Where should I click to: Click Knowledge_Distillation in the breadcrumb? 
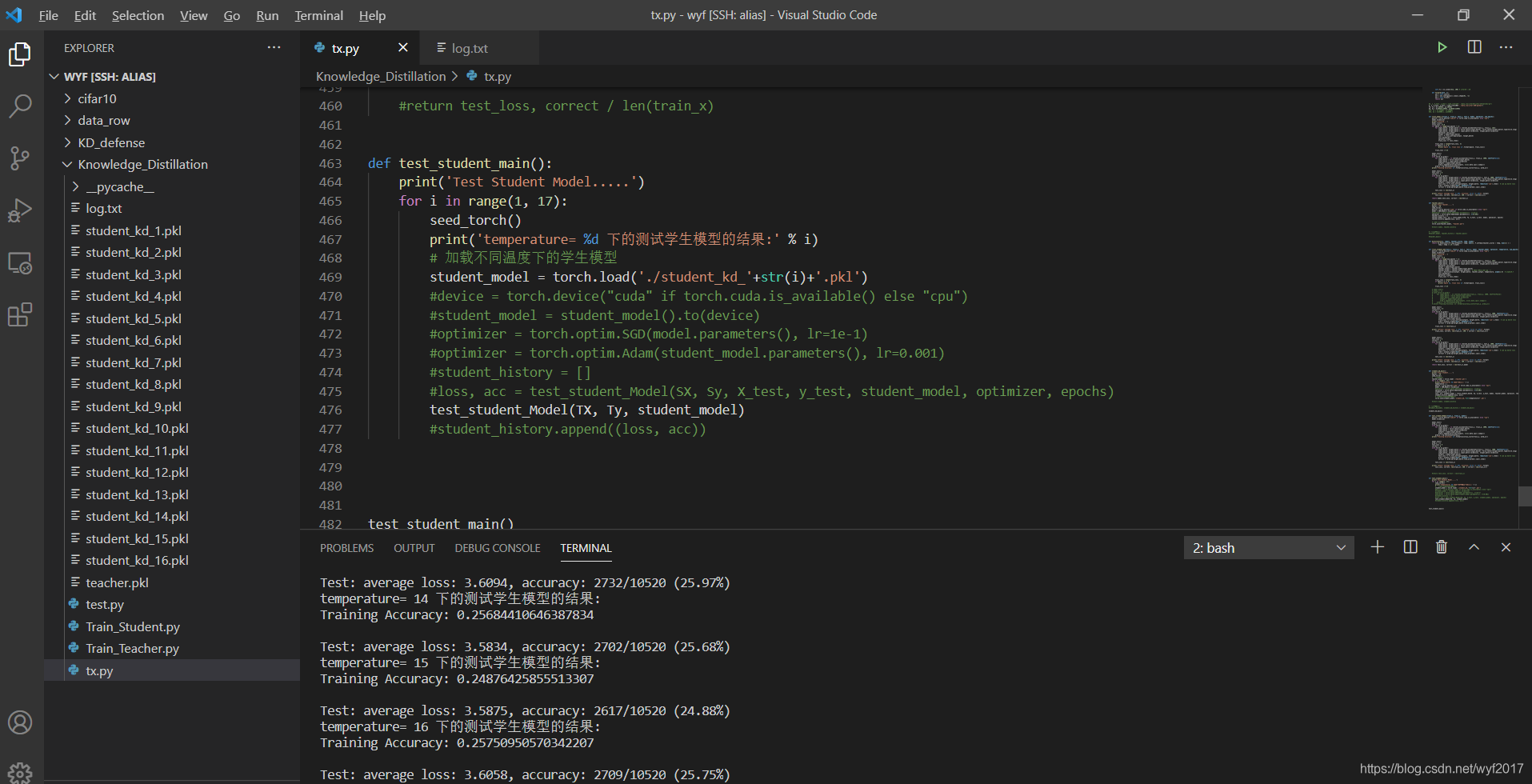pyautogui.click(x=381, y=76)
